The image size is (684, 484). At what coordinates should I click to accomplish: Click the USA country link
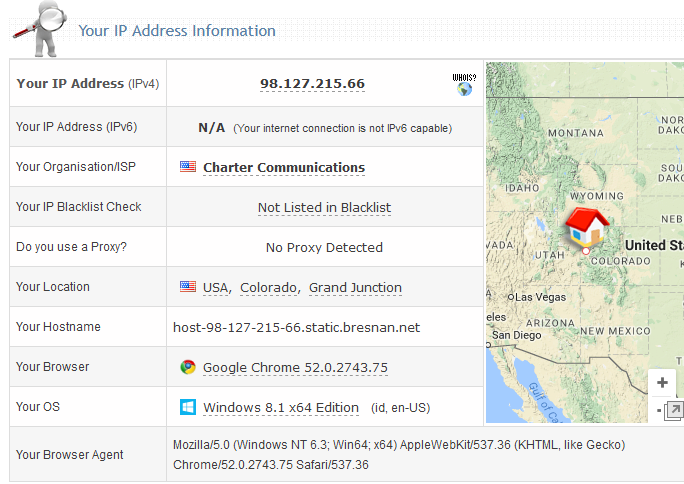click(x=217, y=288)
